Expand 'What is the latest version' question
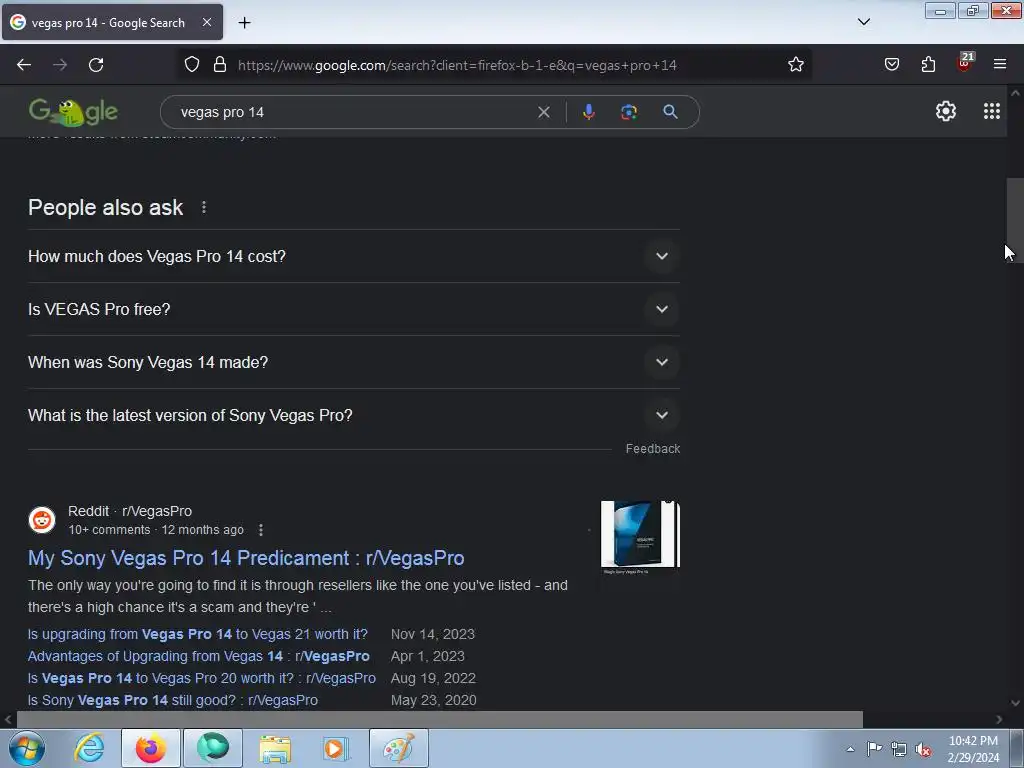The width and height of the screenshot is (1024, 768). point(354,415)
